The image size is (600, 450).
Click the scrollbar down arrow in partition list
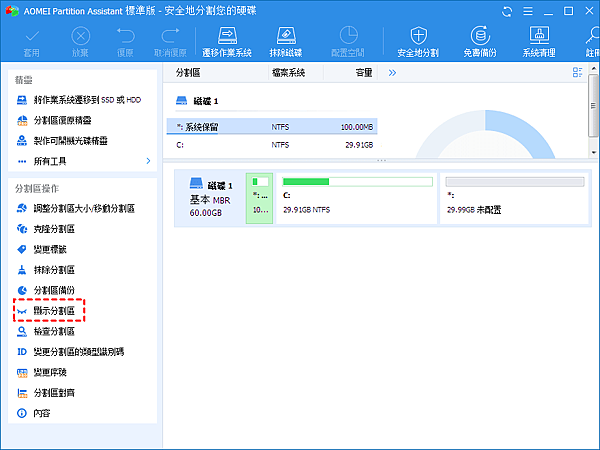click(593, 152)
